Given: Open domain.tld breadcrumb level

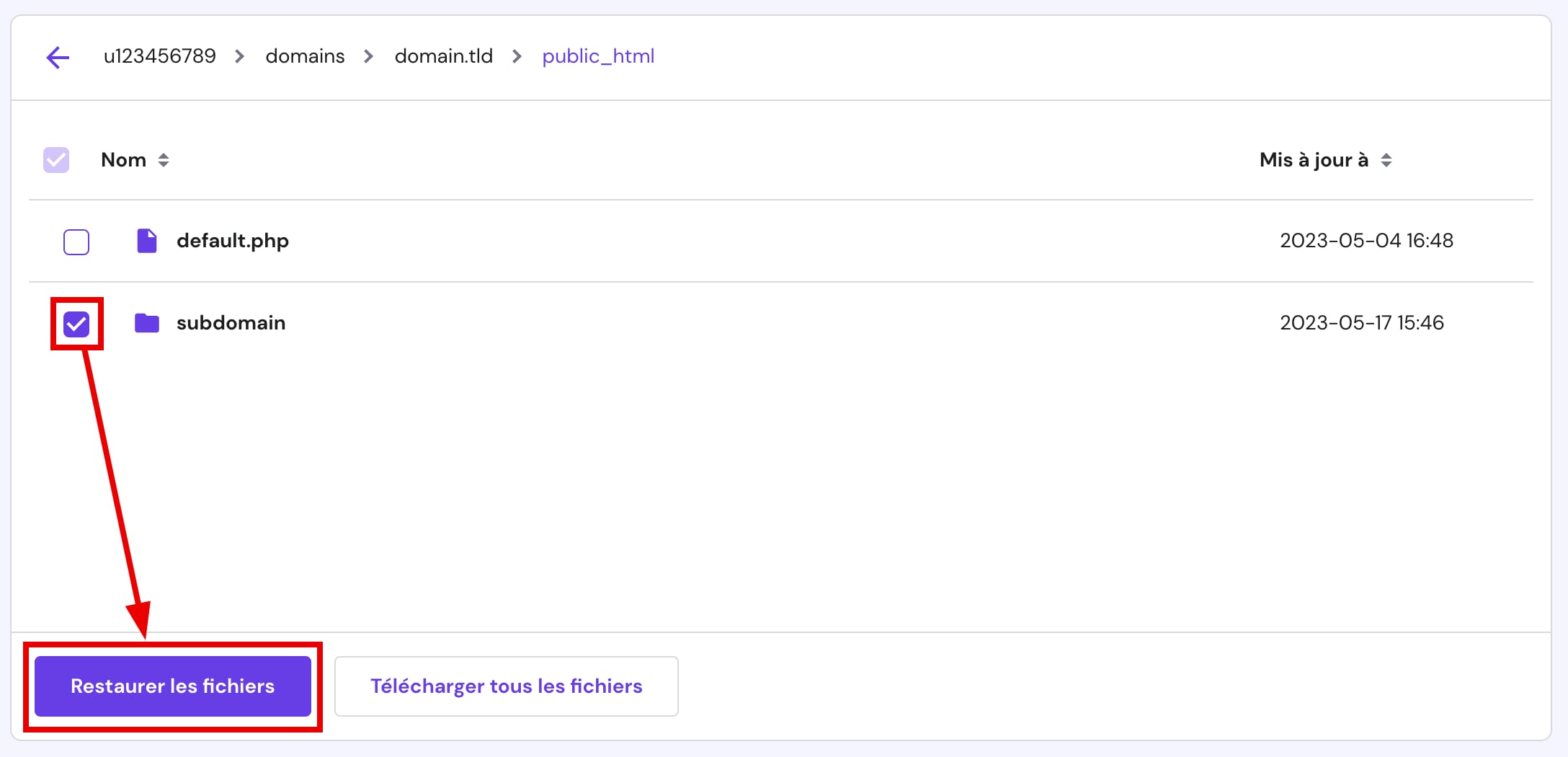Looking at the screenshot, I should click(x=443, y=56).
